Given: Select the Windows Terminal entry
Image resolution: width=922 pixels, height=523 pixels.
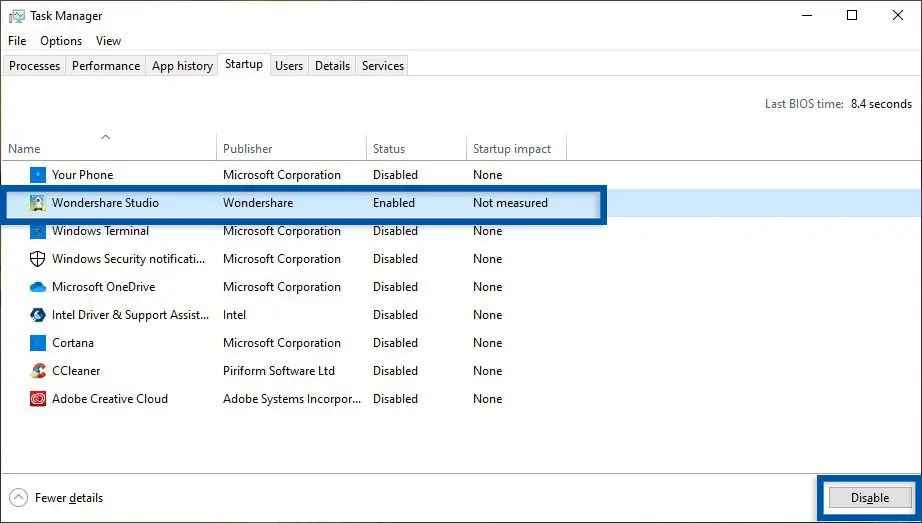Looking at the screenshot, I should pyautogui.click(x=100, y=231).
